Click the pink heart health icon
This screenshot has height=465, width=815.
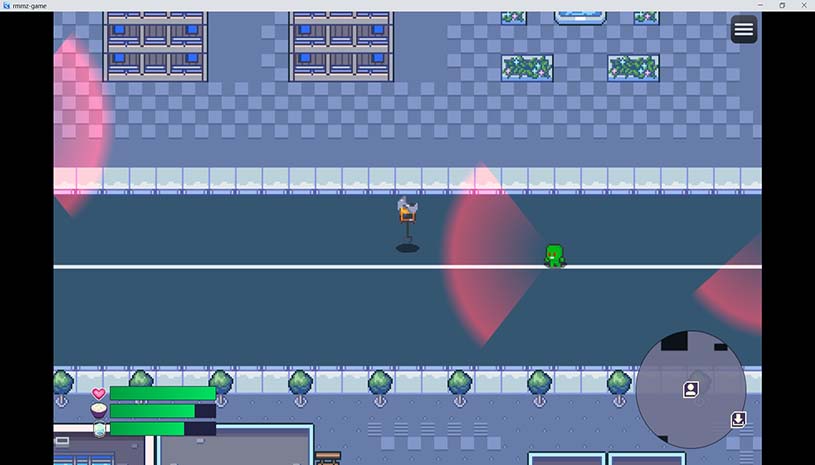(x=98, y=394)
